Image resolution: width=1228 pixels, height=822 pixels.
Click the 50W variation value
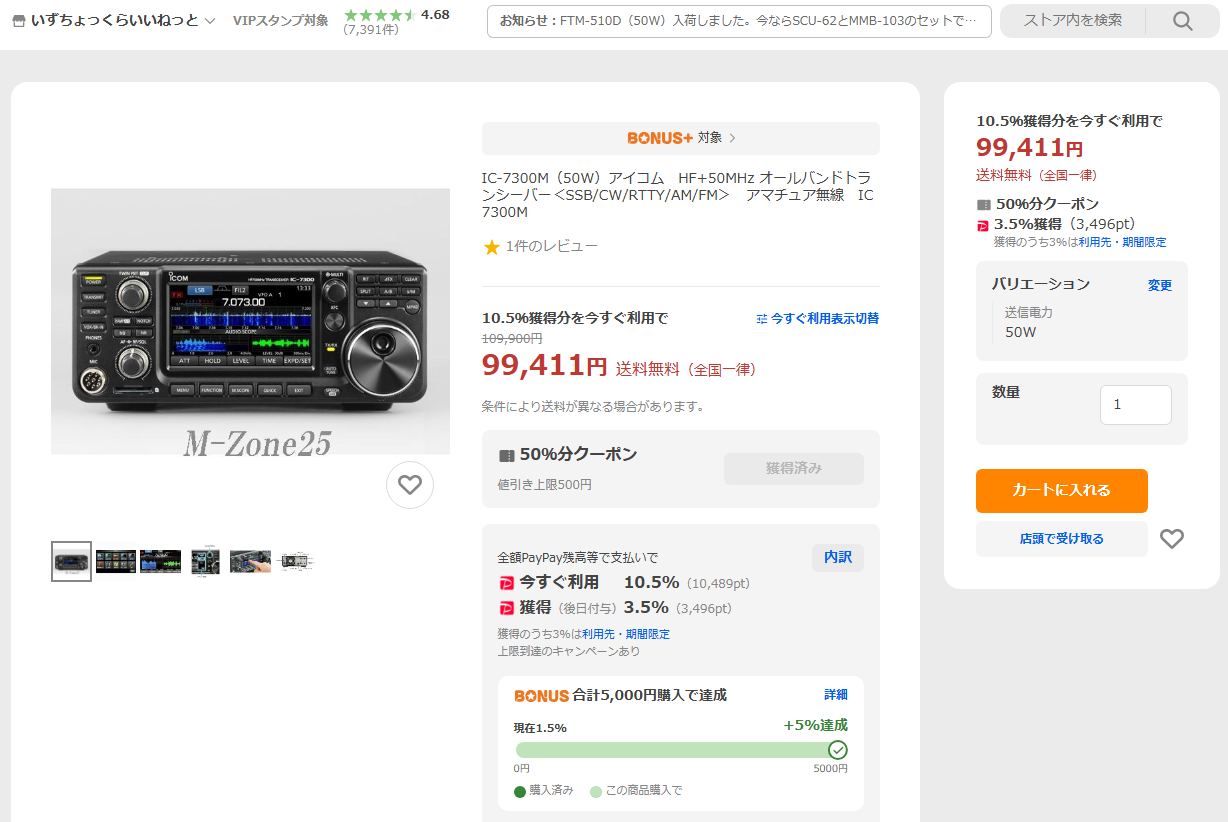pyautogui.click(x=1021, y=332)
